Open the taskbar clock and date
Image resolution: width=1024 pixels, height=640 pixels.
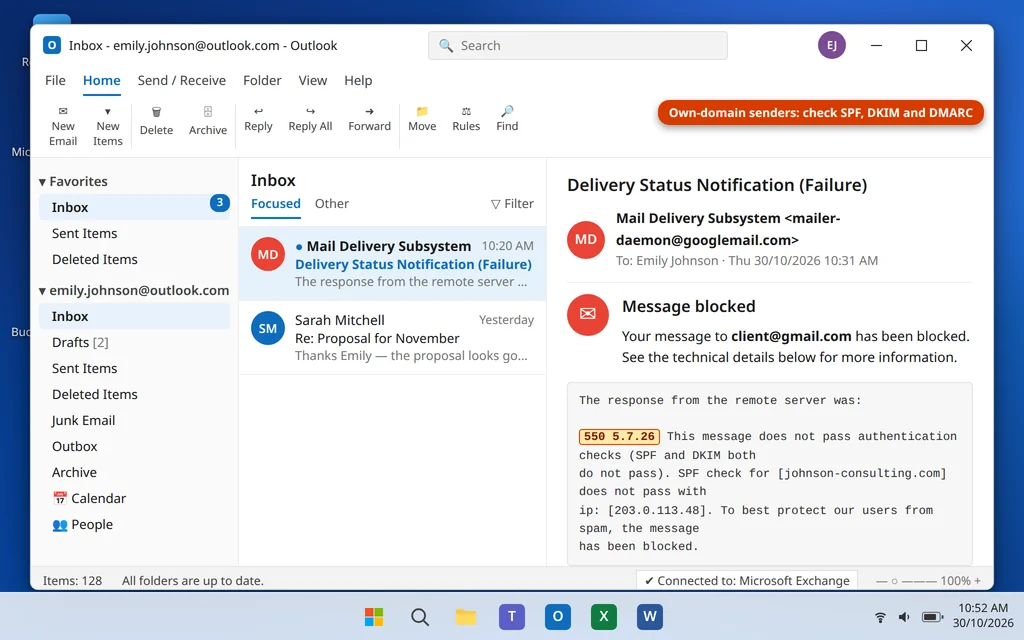(983, 616)
